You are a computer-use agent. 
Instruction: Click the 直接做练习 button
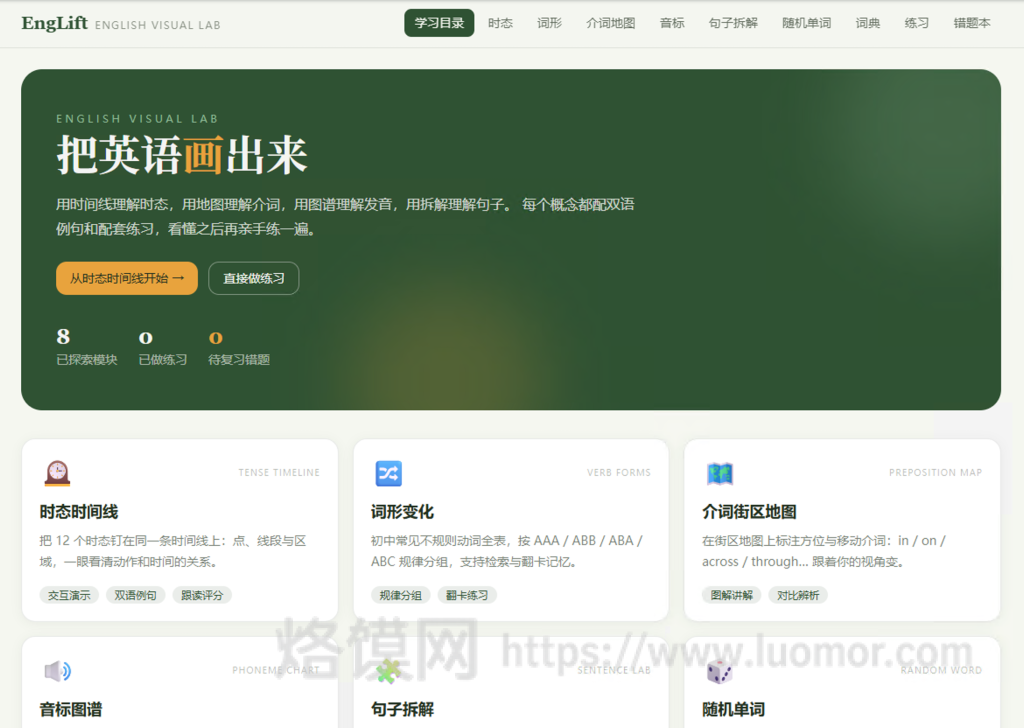coord(254,278)
